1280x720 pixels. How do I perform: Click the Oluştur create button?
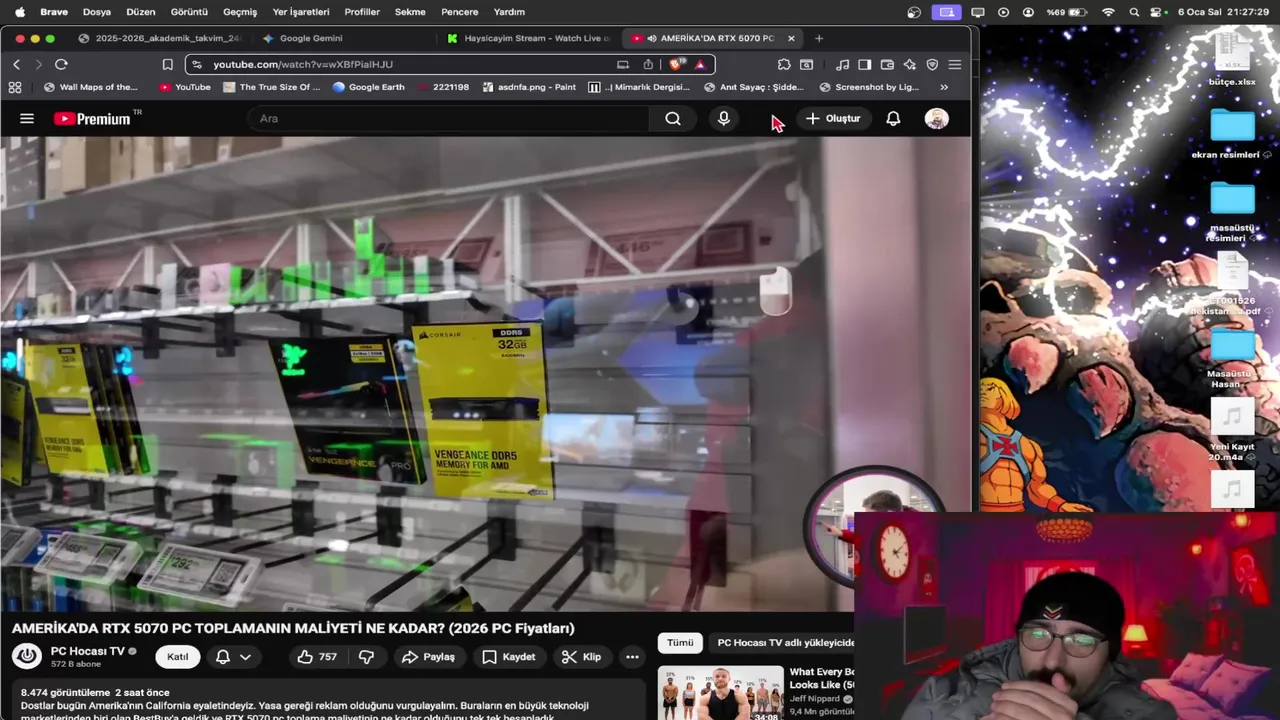click(x=833, y=118)
